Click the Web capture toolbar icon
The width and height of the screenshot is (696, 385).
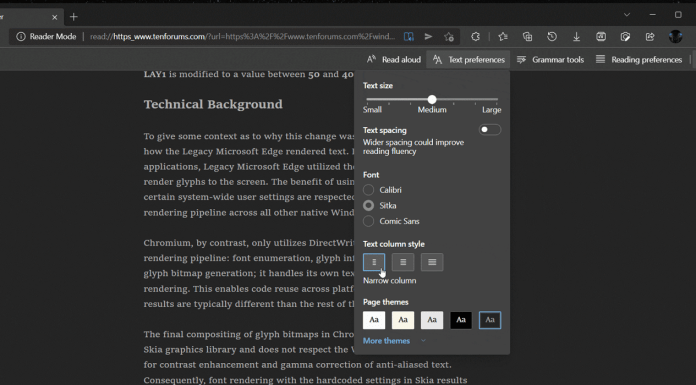pyautogui.click(x=625, y=36)
